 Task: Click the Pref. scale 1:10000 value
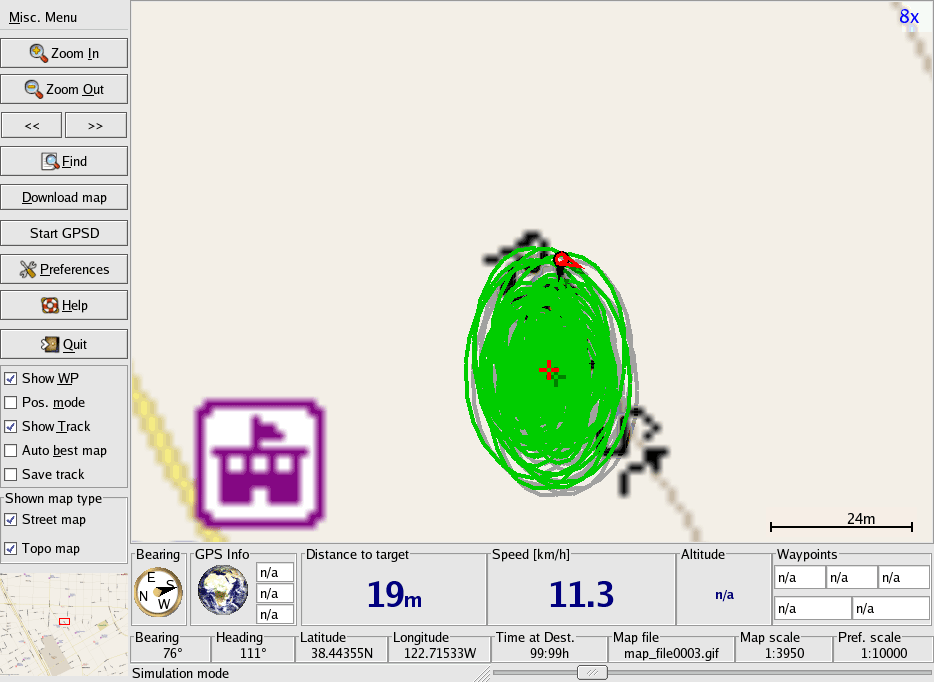(x=884, y=653)
